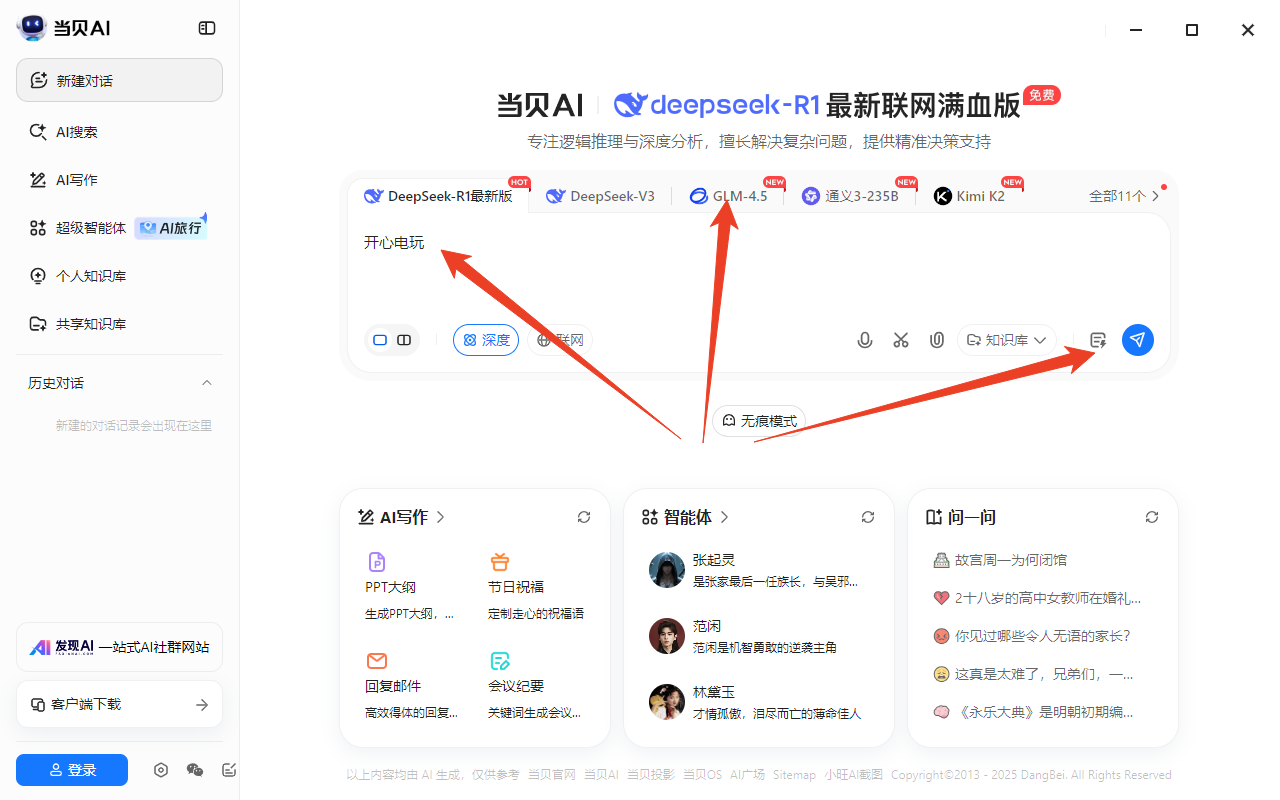Ask 这真是太难了，兄弟们 question

tap(1033, 674)
